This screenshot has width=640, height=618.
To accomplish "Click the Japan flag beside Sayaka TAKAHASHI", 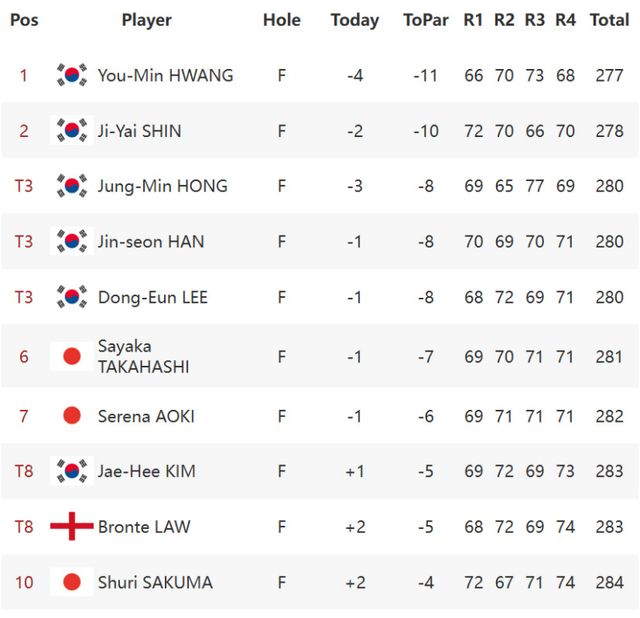I will click(x=71, y=356).
